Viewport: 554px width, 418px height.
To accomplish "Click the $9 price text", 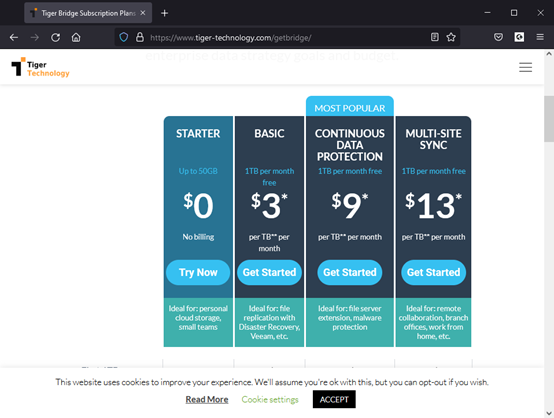I will pyautogui.click(x=350, y=205).
